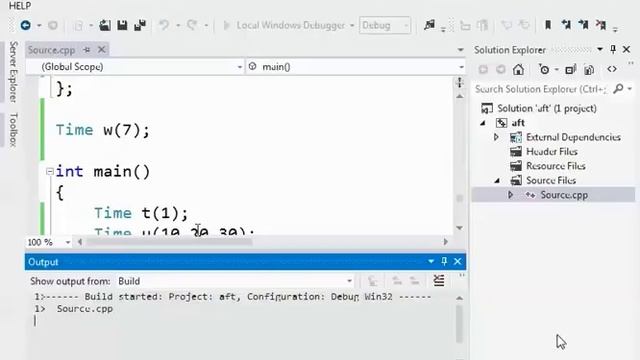Click the Save All multi-disk icon

140,25
